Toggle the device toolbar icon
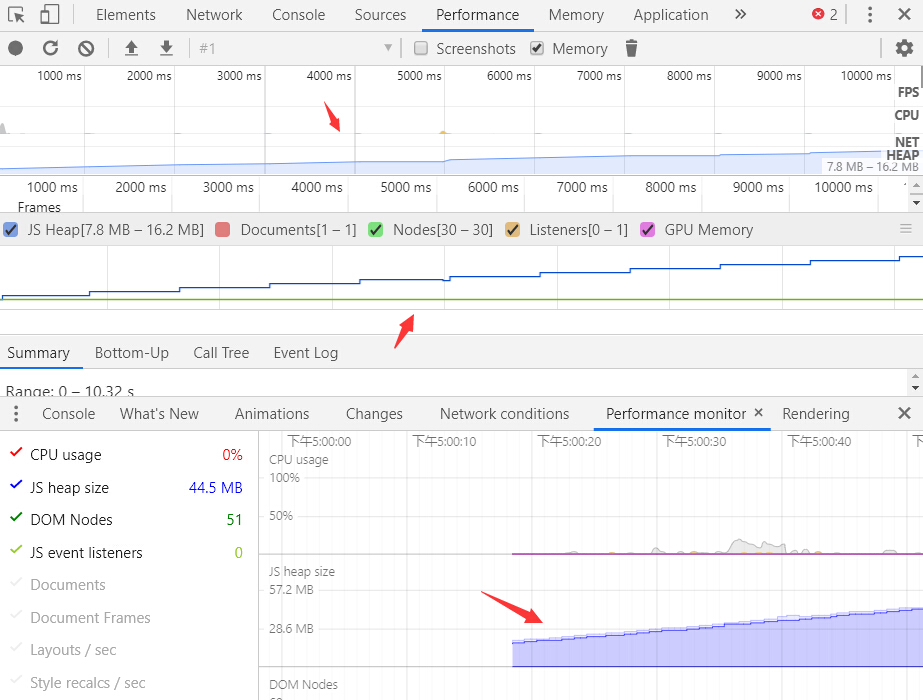 tap(49, 15)
